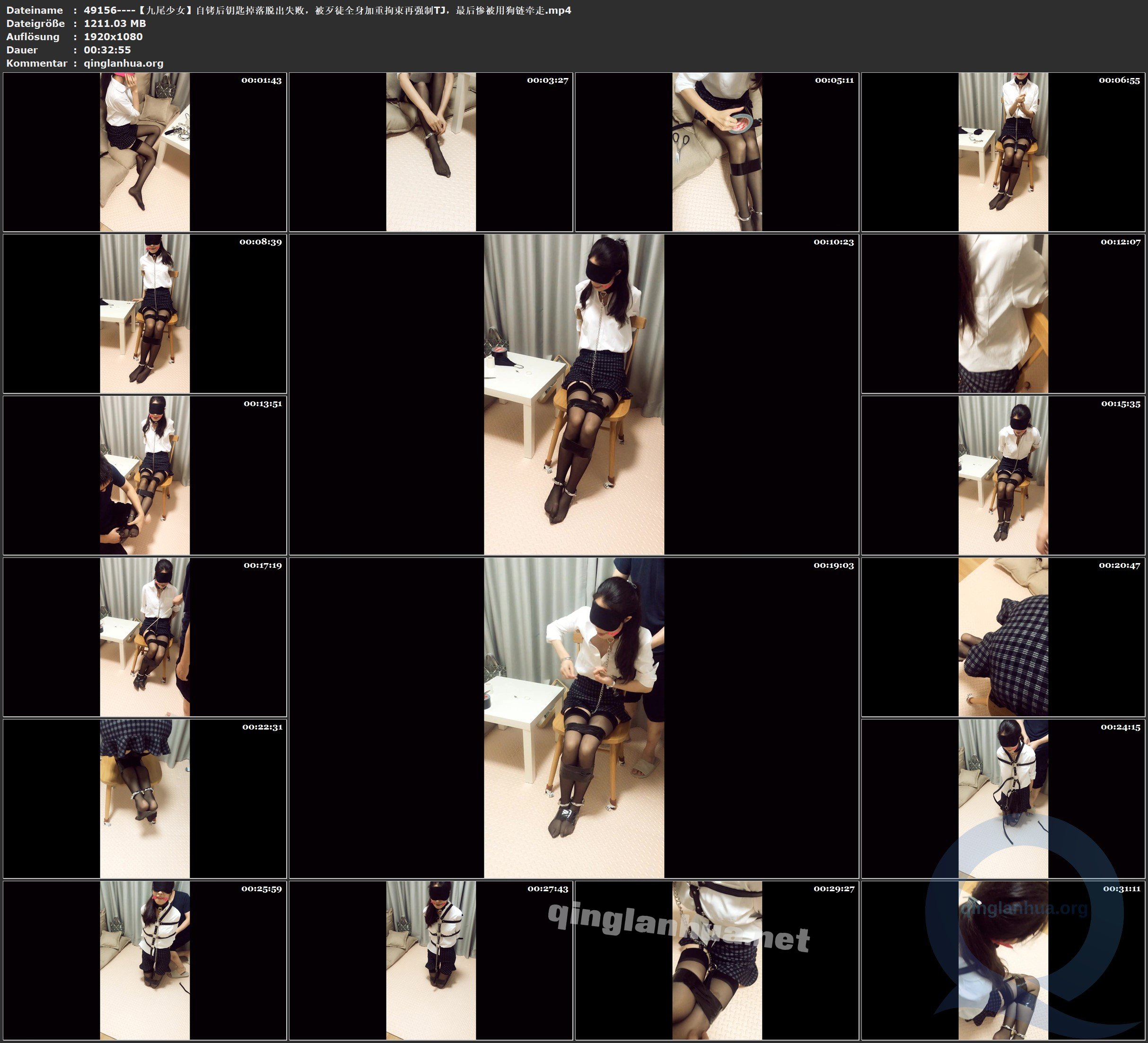Select the frame stamped 00:03:27

tap(430, 151)
